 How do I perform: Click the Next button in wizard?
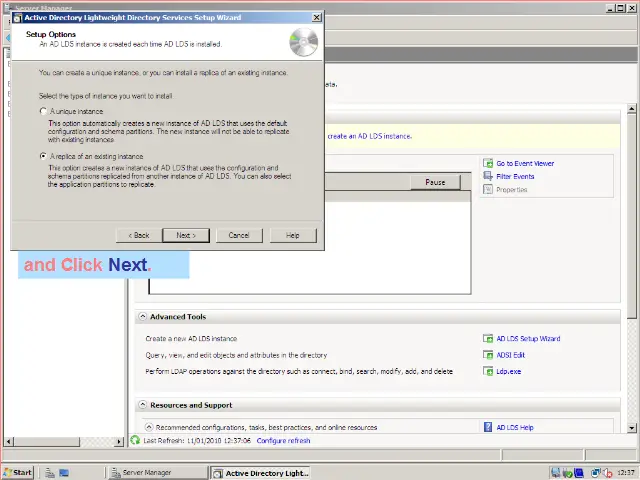pyautogui.click(x=185, y=235)
